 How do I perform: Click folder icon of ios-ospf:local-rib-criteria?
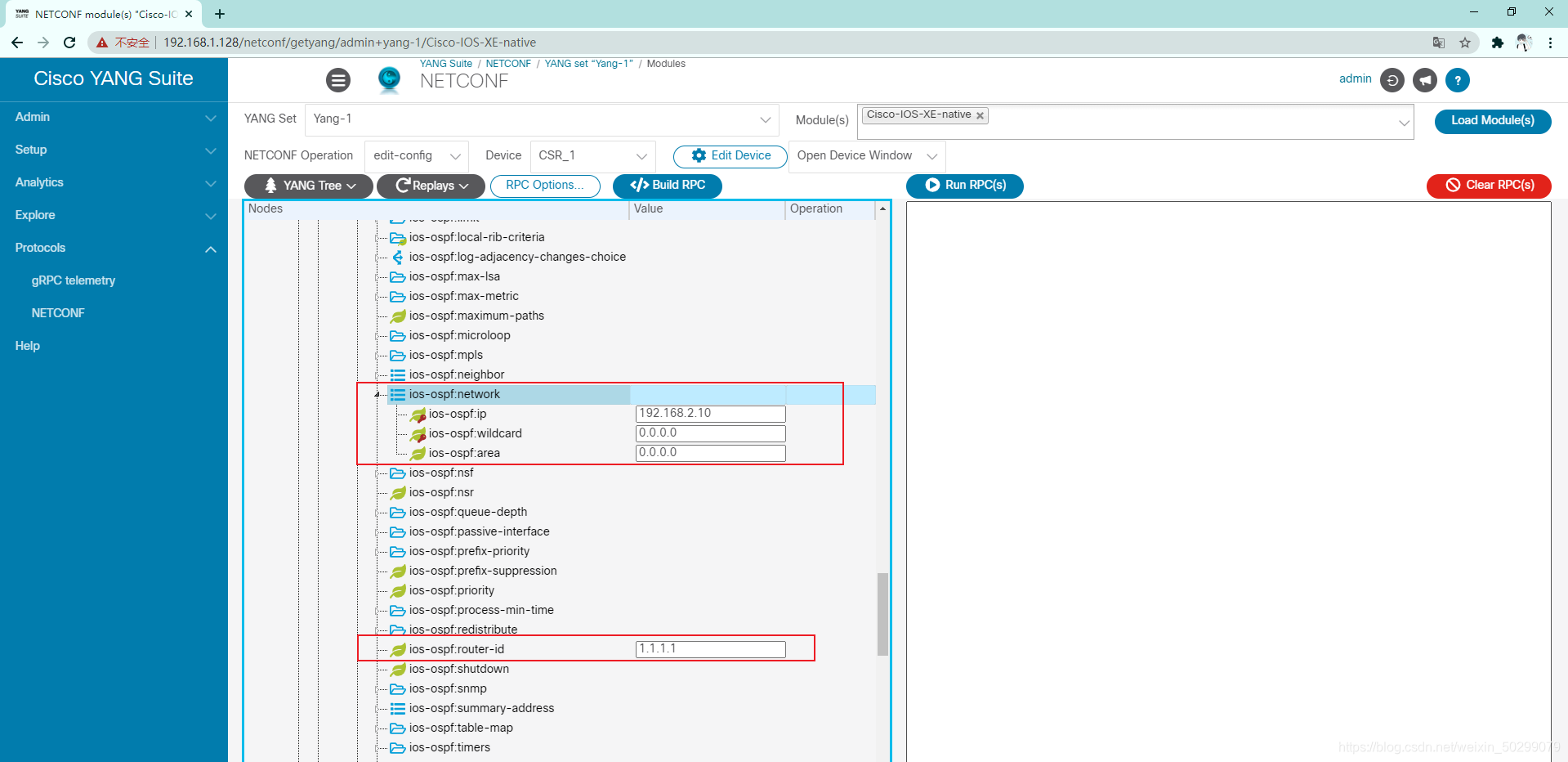[x=398, y=238]
